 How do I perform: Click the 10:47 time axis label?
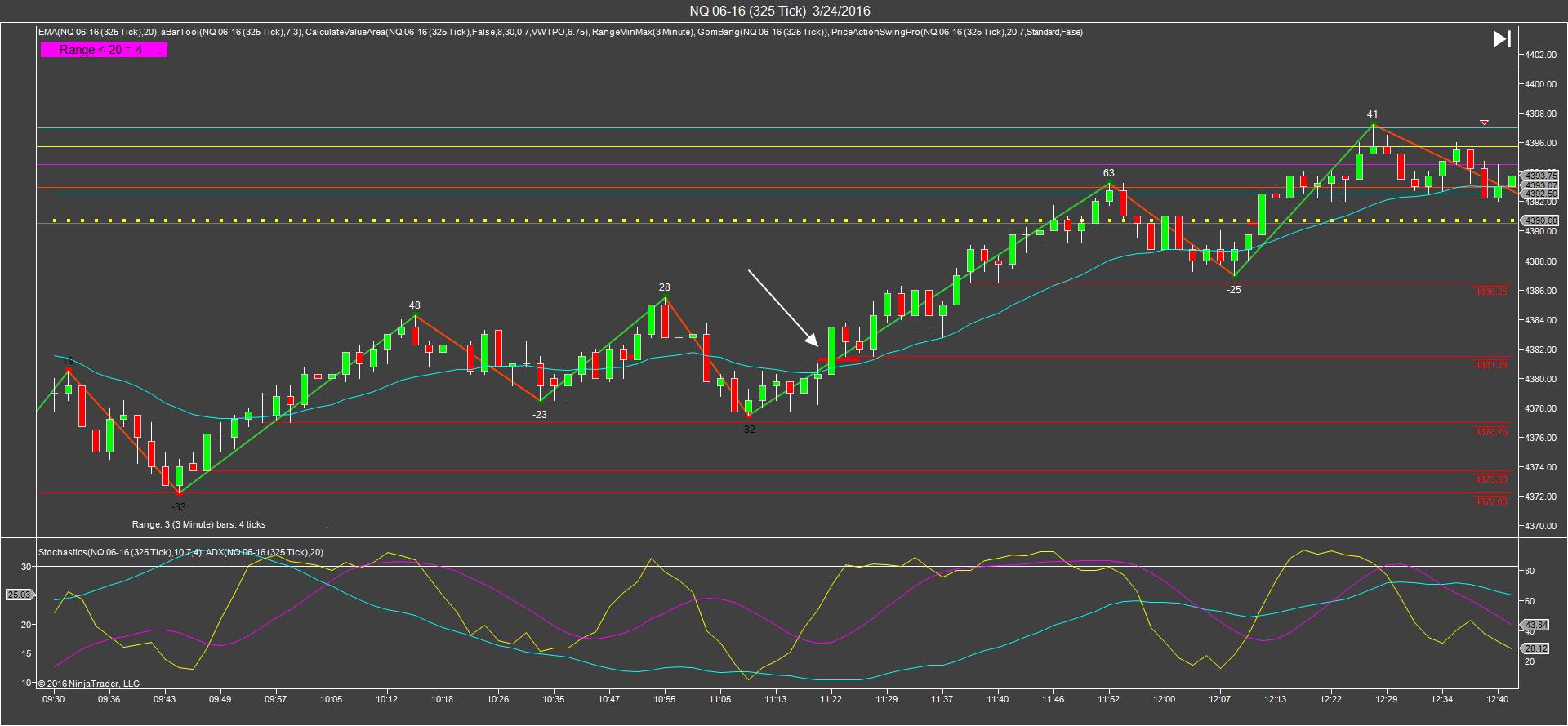point(608,699)
